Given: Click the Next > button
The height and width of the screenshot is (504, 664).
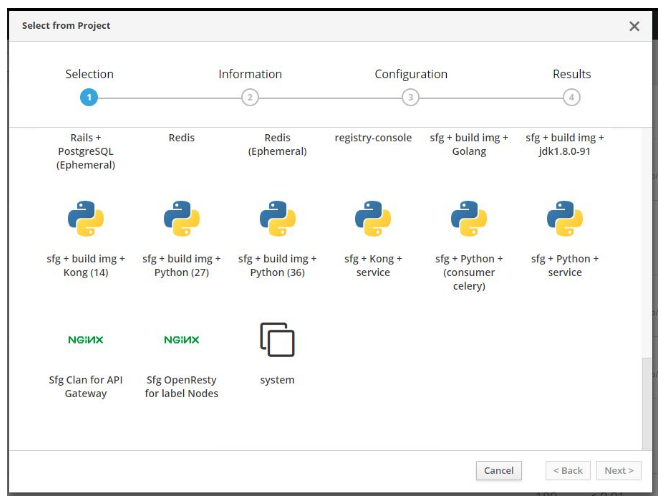Looking at the screenshot, I should pyautogui.click(x=619, y=471).
